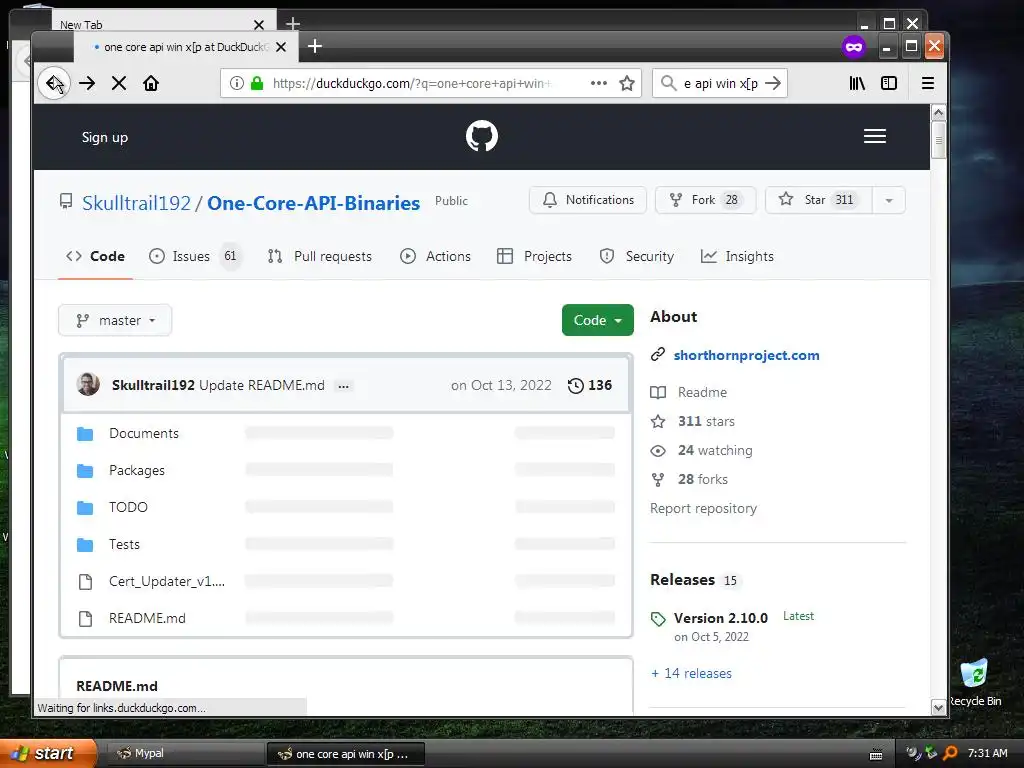Click the vertical scrollbar down arrow
The width and height of the screenshot is (1024, 768).
pos(938,707)
